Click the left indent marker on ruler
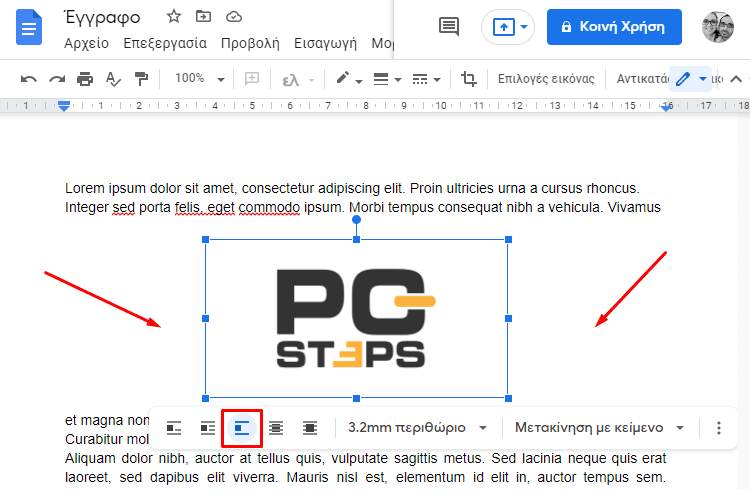This screenshot has width=750, height=500. tap(64, 106)
